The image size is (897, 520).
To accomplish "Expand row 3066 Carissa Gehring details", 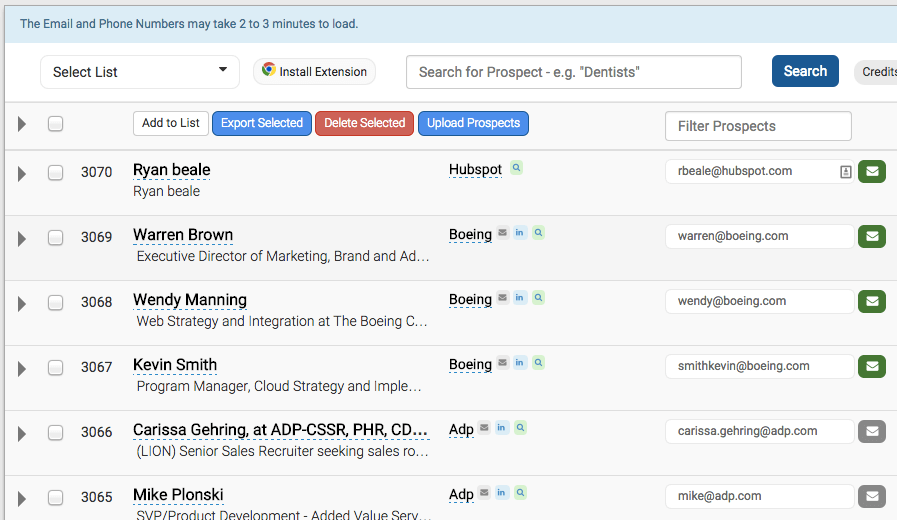I will pos(22,434).
